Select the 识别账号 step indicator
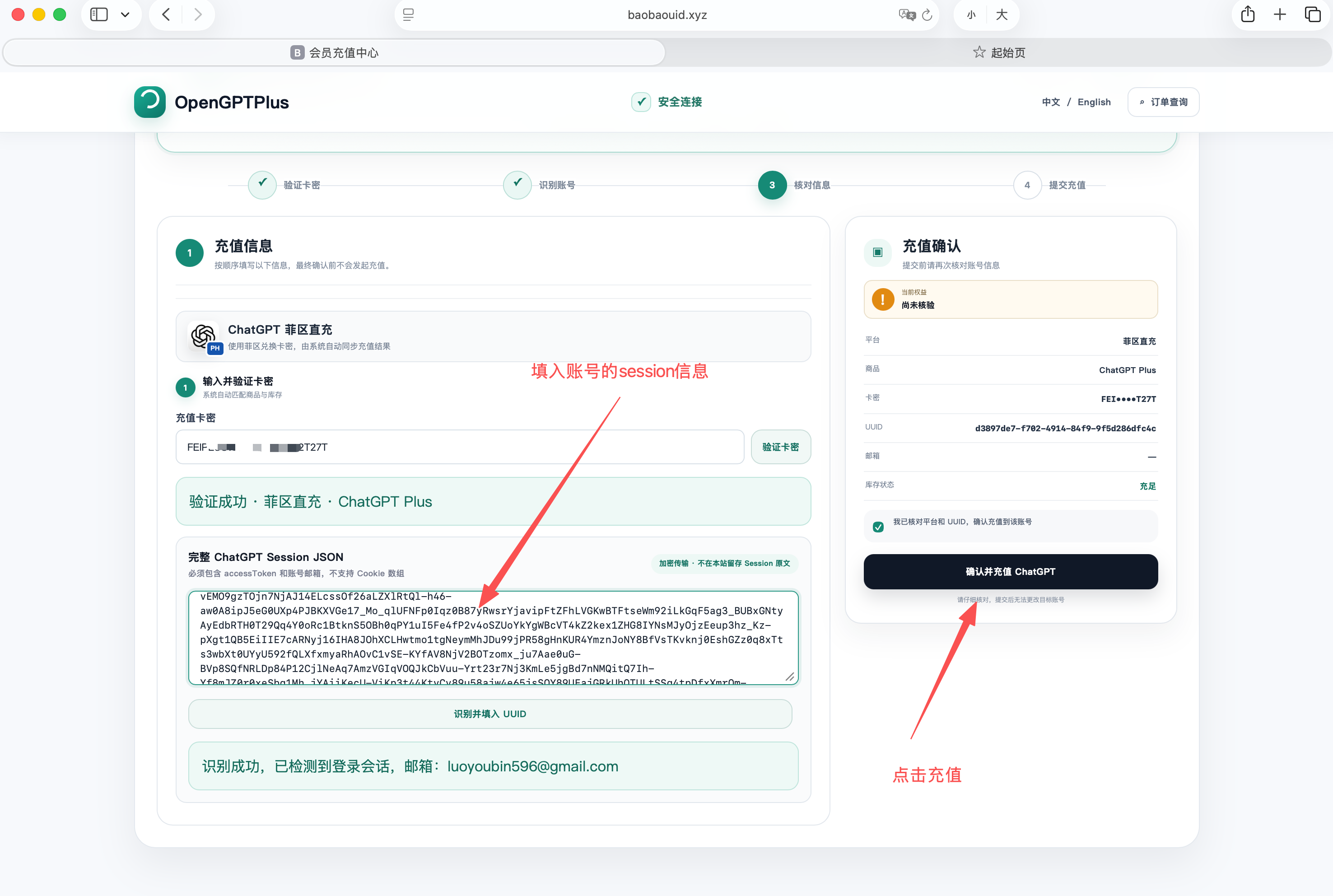This screenshot has height=896, width=1333. point(517,185)
